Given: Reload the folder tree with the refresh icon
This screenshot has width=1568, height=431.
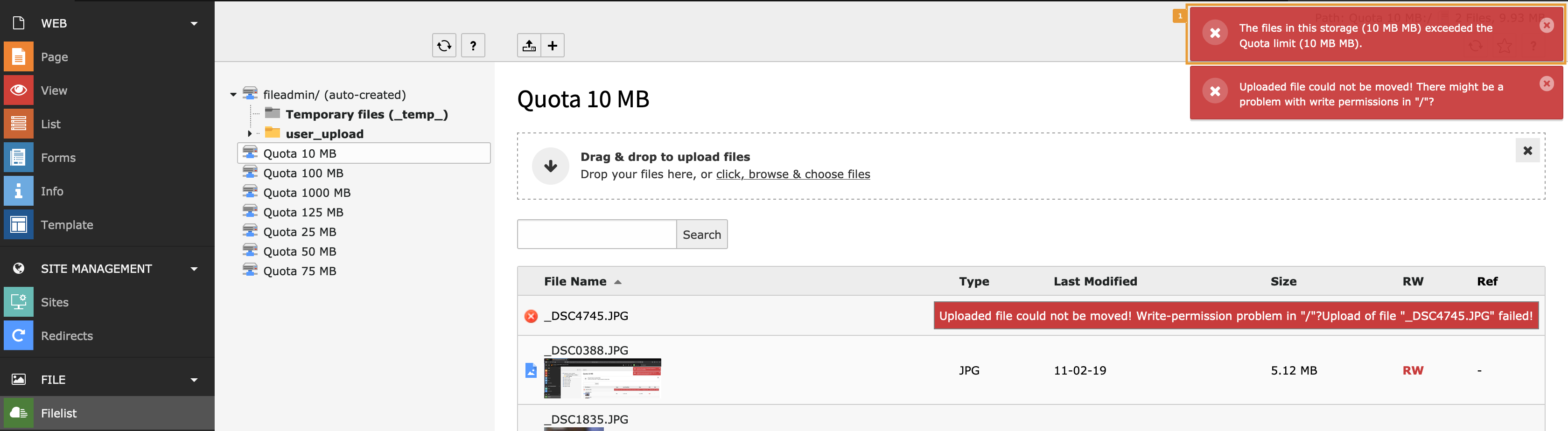Looking at the screenshot, I should [x=444, y=45].
